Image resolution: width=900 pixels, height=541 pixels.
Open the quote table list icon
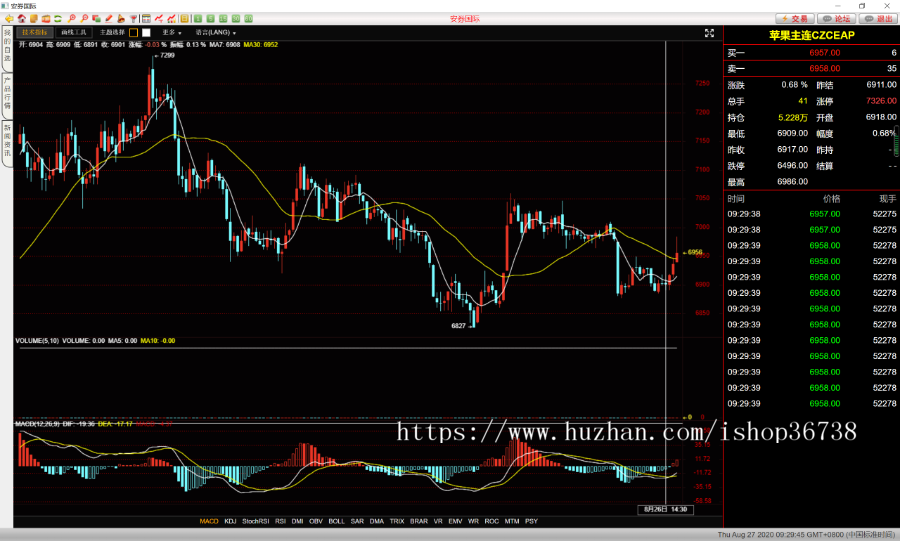[x=146, y=19]
